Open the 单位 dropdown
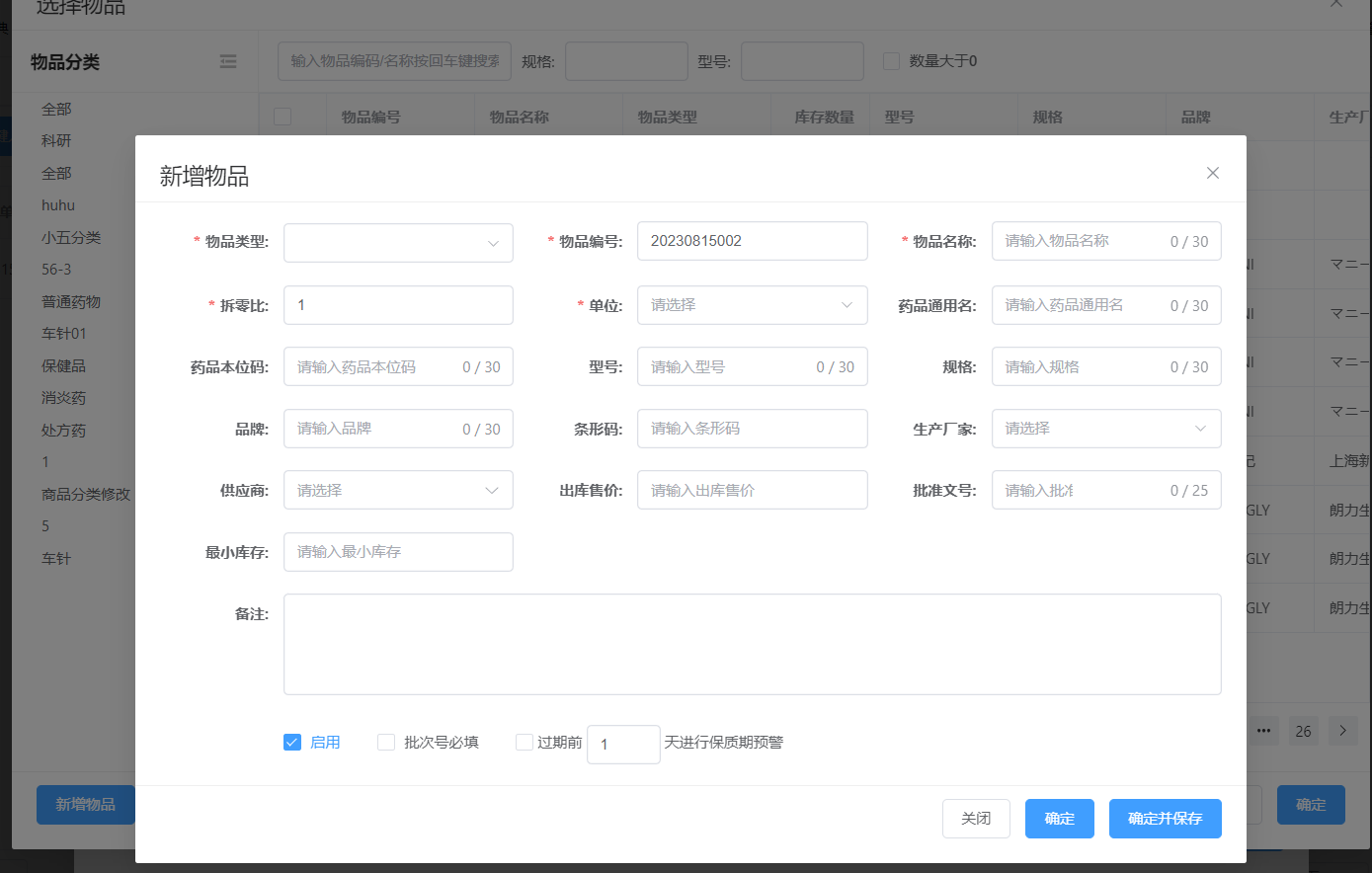 752,305
